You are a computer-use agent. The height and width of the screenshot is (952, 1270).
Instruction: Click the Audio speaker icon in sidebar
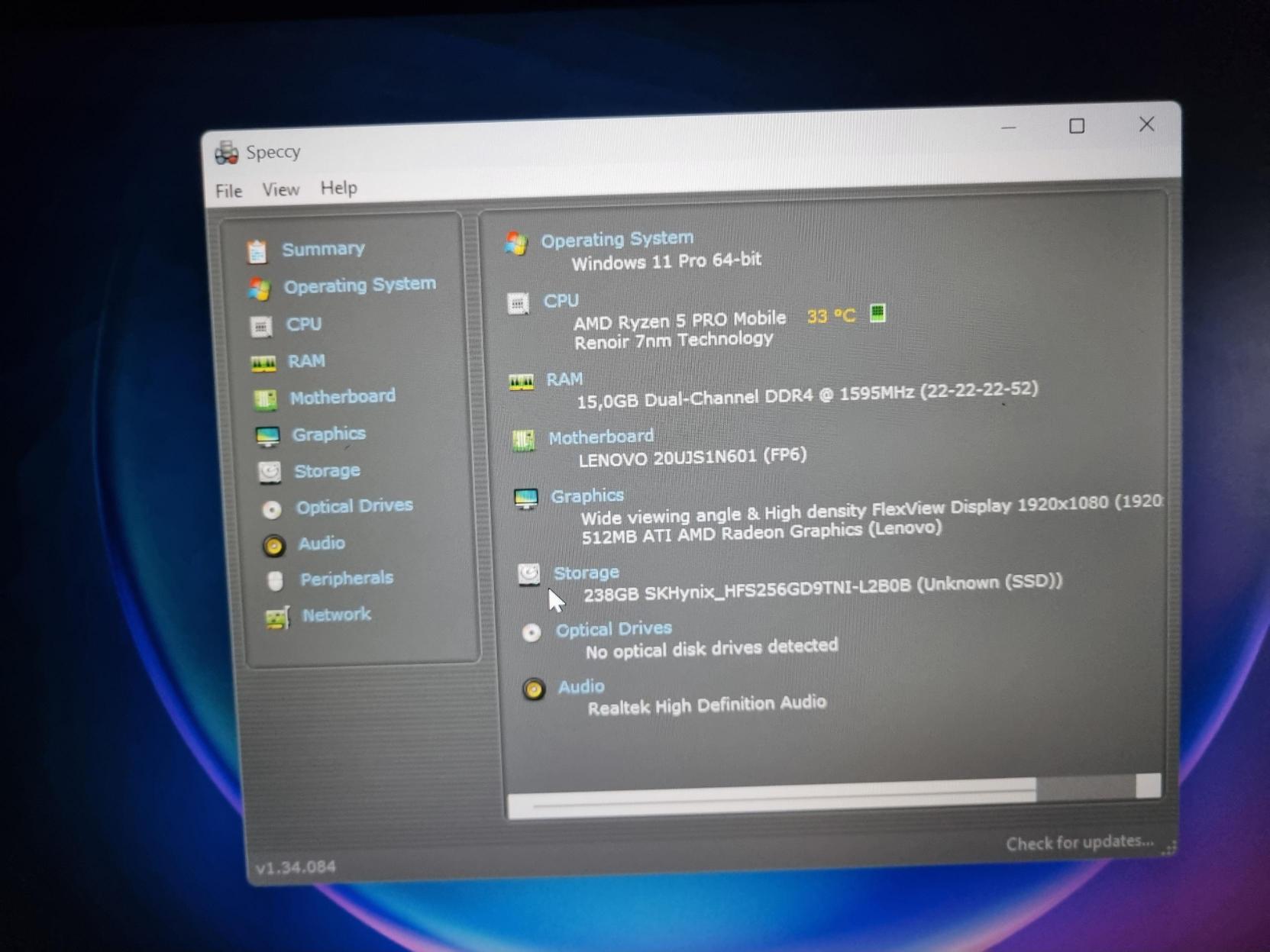[x=273, y=545]
